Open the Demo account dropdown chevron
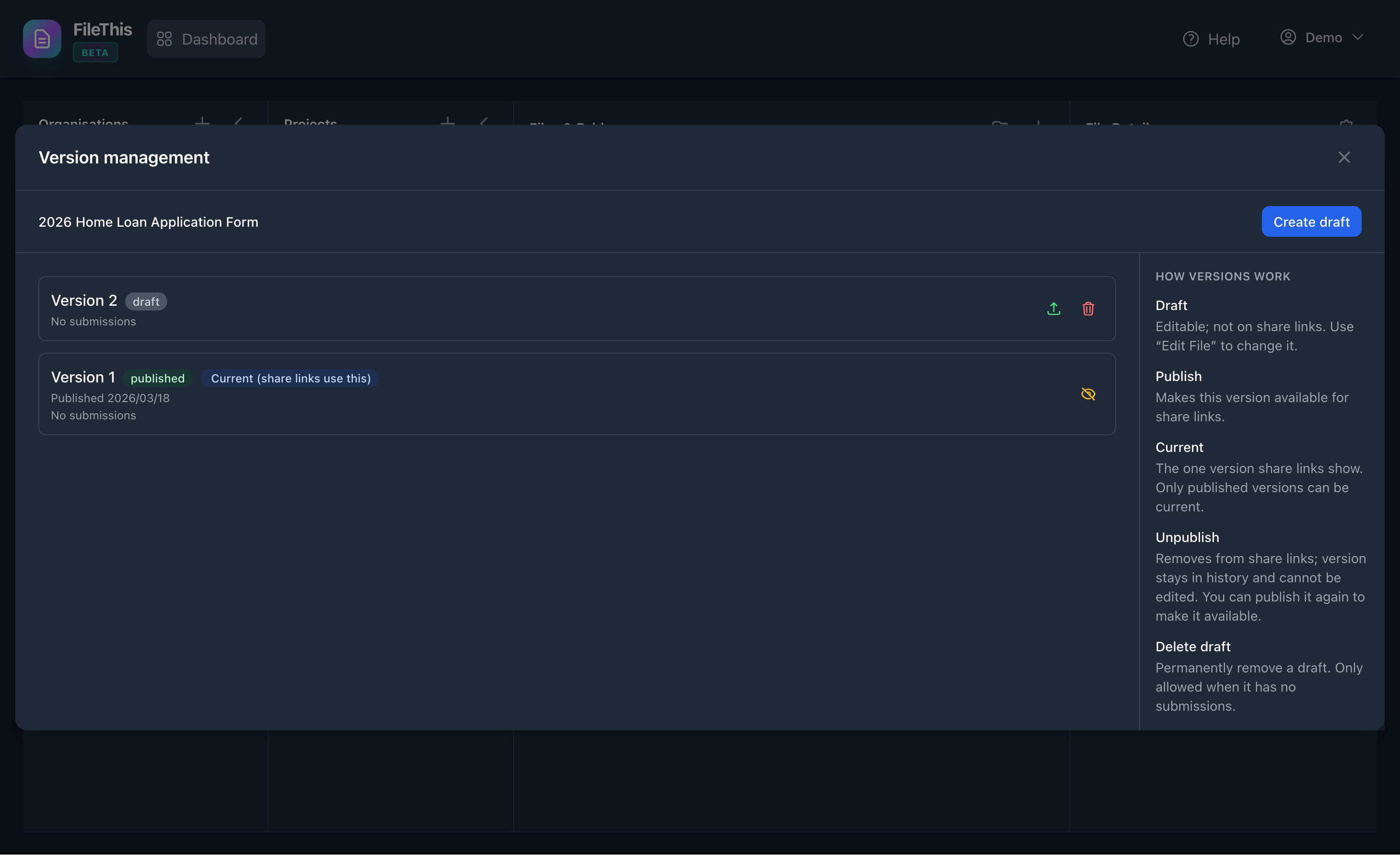 (1358, 37)
